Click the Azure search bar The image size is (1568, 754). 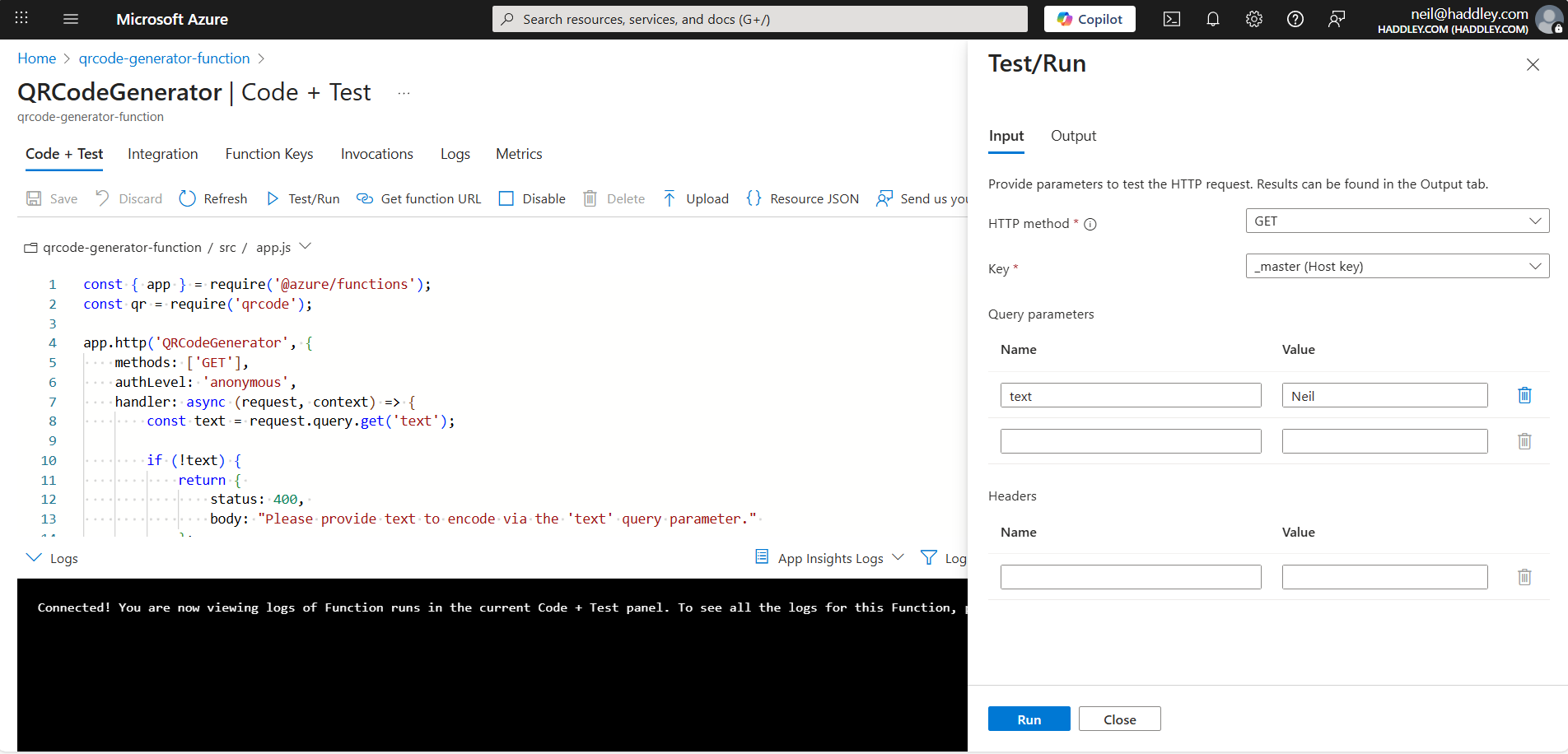pos(759,19)
